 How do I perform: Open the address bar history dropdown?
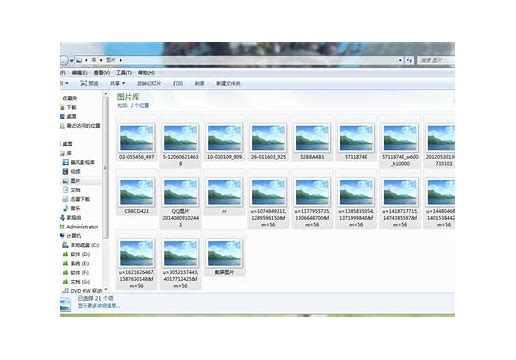point(400,60)
